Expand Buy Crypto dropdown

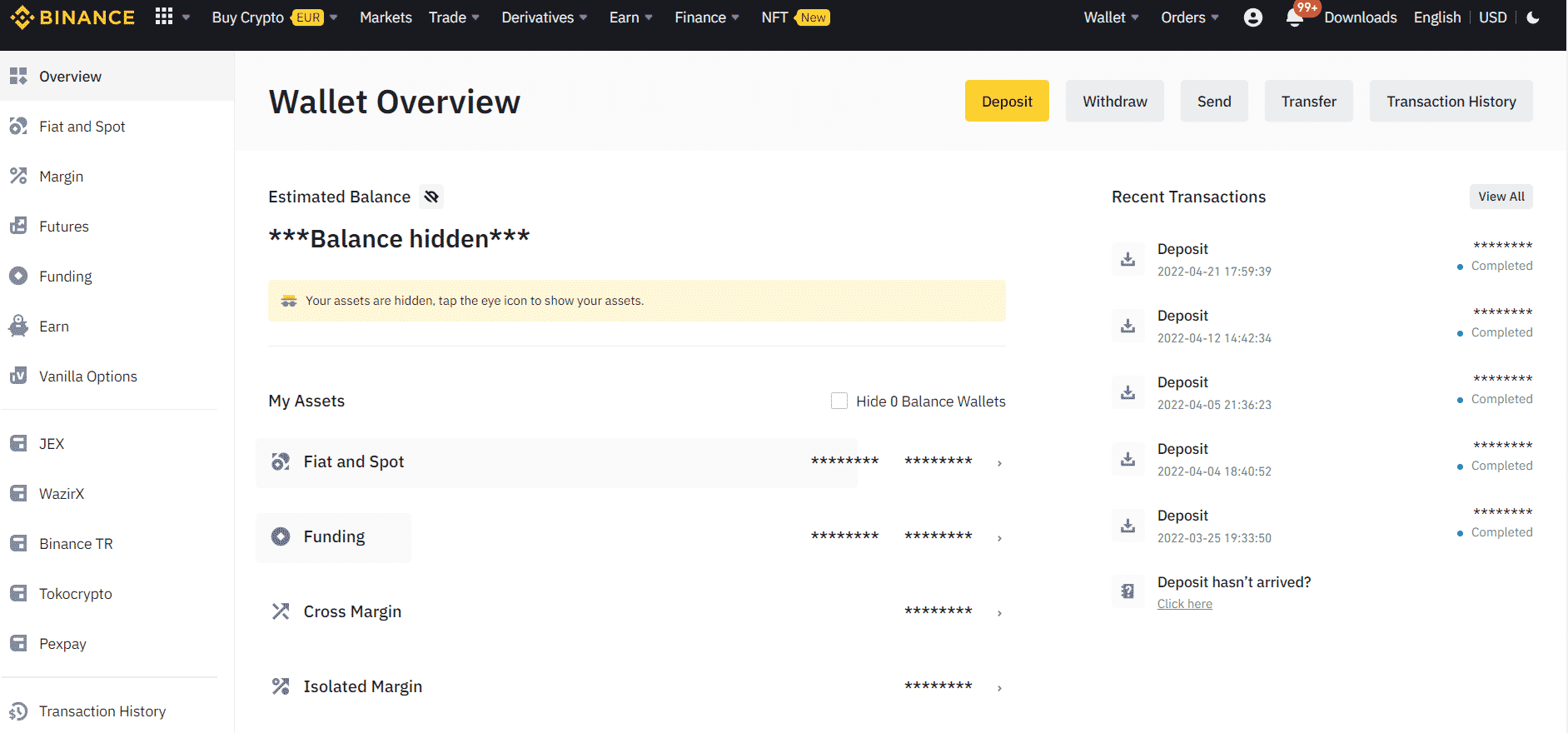(x=334, y=17)
